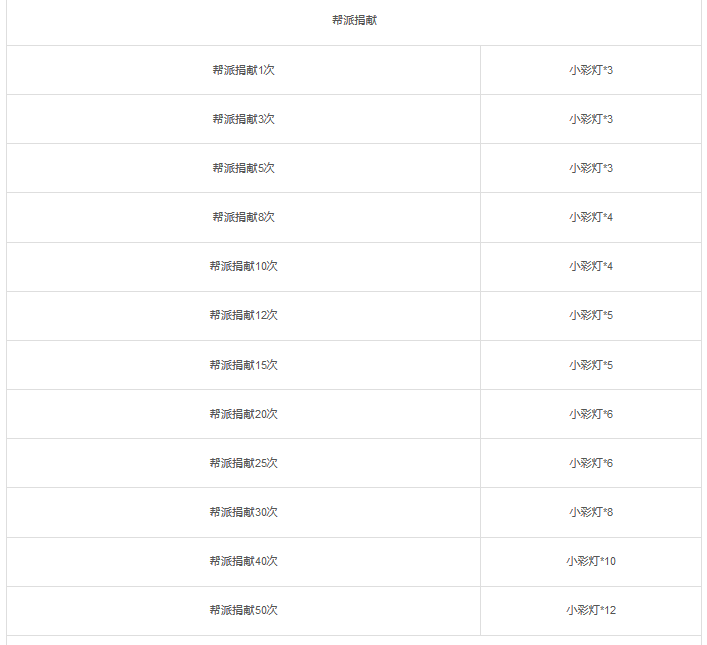Select 小彩灯*4 reward for 8次 row

coord(591,217)
